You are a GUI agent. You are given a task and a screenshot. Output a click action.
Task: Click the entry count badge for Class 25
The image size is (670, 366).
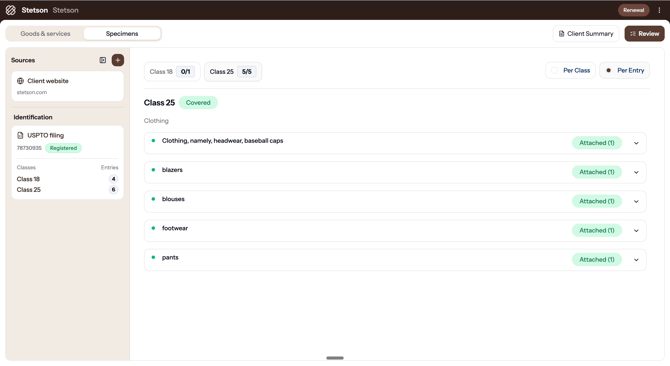[x=113, y=190]
